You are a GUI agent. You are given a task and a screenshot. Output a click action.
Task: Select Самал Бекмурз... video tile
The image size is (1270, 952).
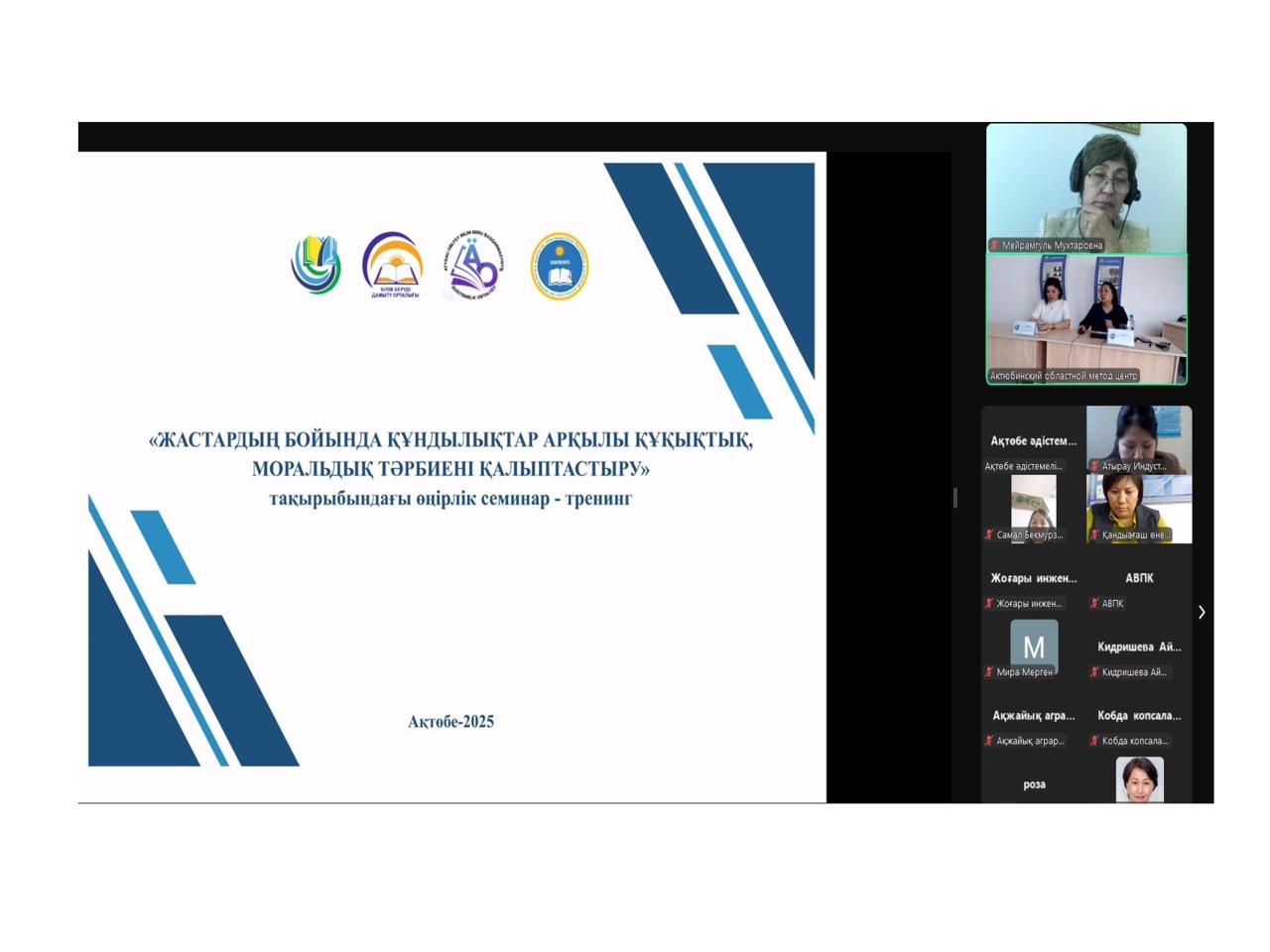[x=1034, y=508]
